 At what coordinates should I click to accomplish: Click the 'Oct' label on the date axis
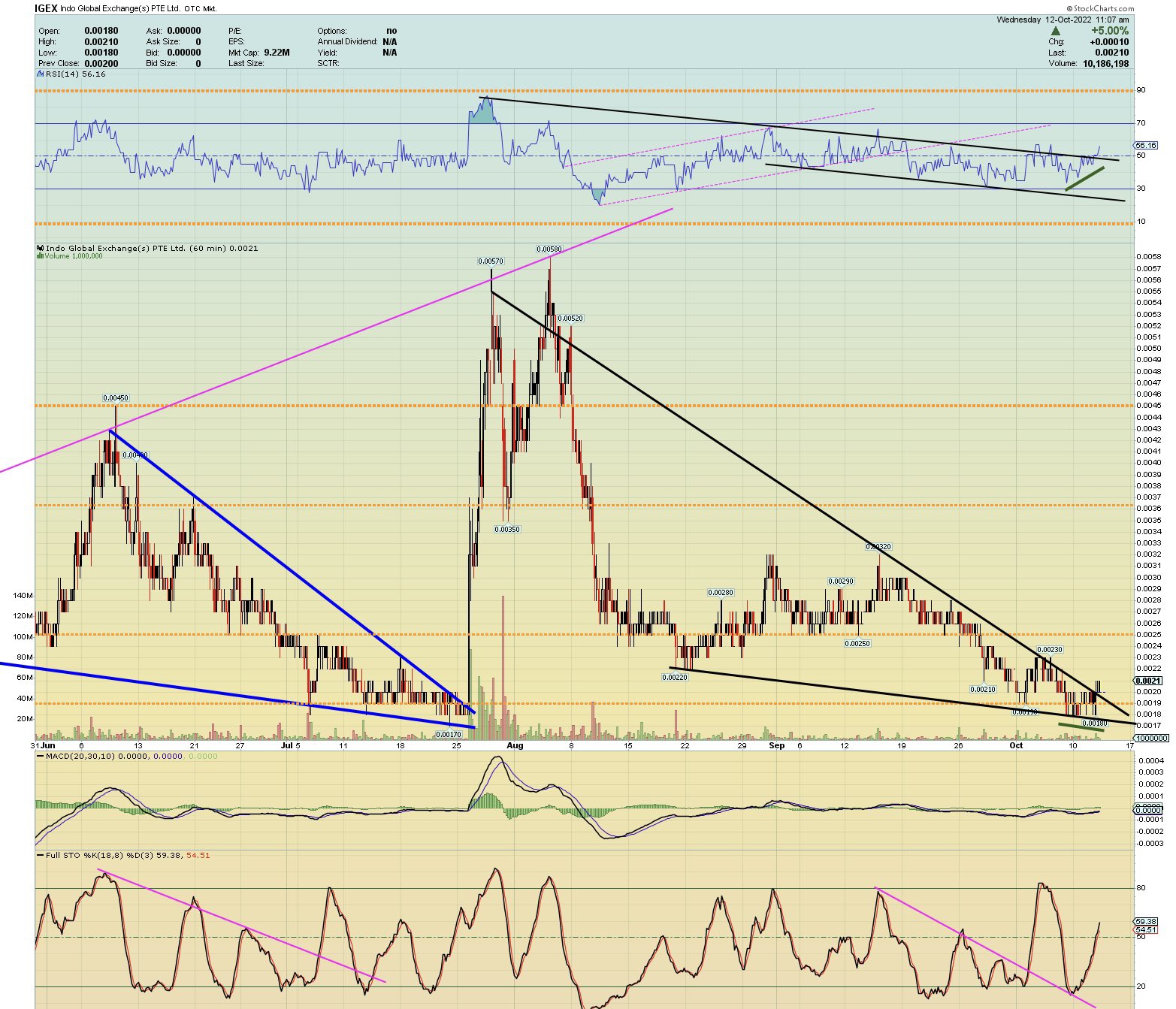point(1017,745)
